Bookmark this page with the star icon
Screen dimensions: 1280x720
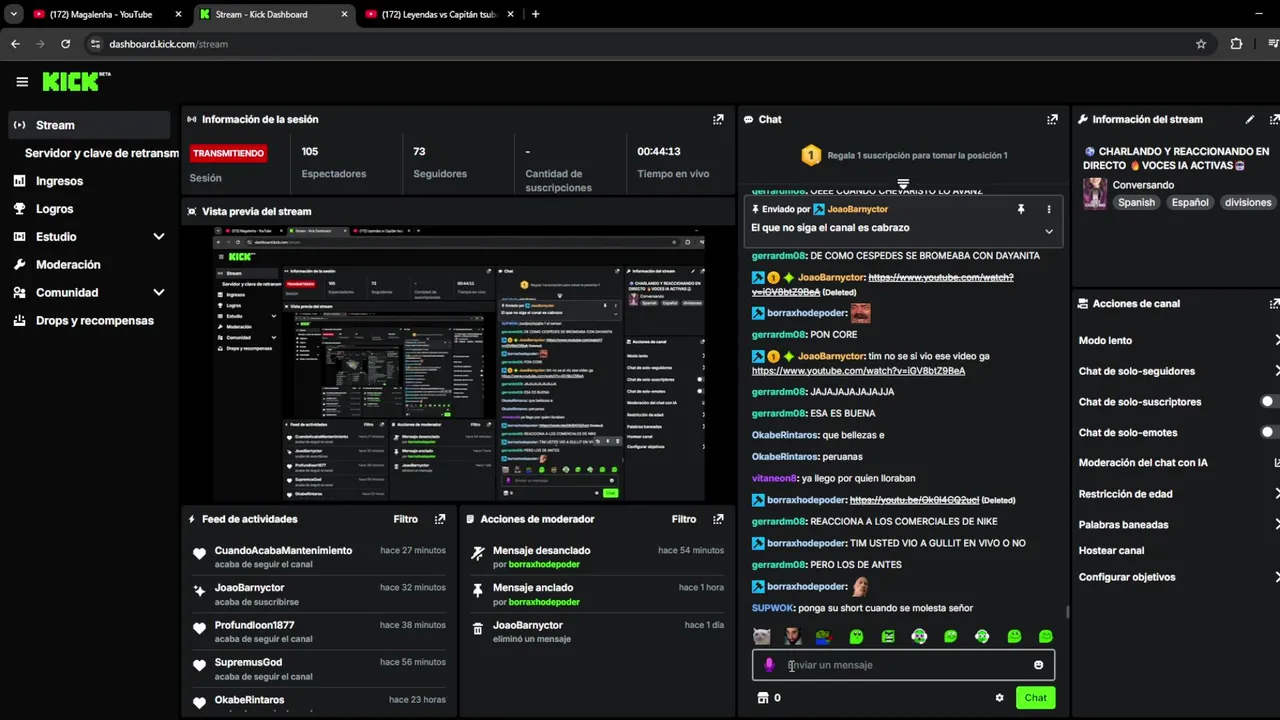(1201, 44)
